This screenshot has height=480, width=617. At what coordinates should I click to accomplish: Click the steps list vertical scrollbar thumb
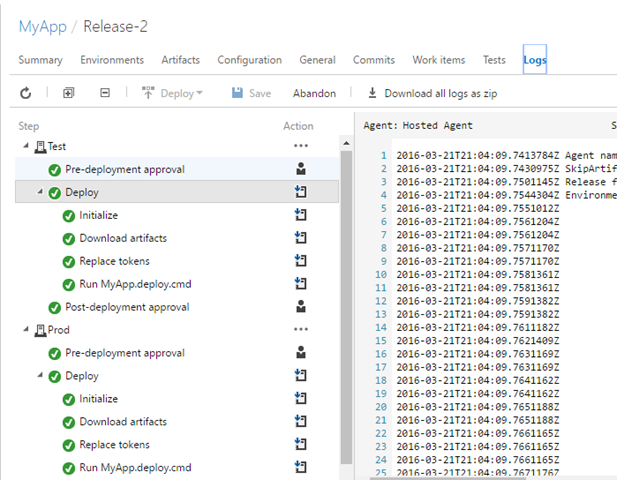pyautogui.click(x=346, y=308)
